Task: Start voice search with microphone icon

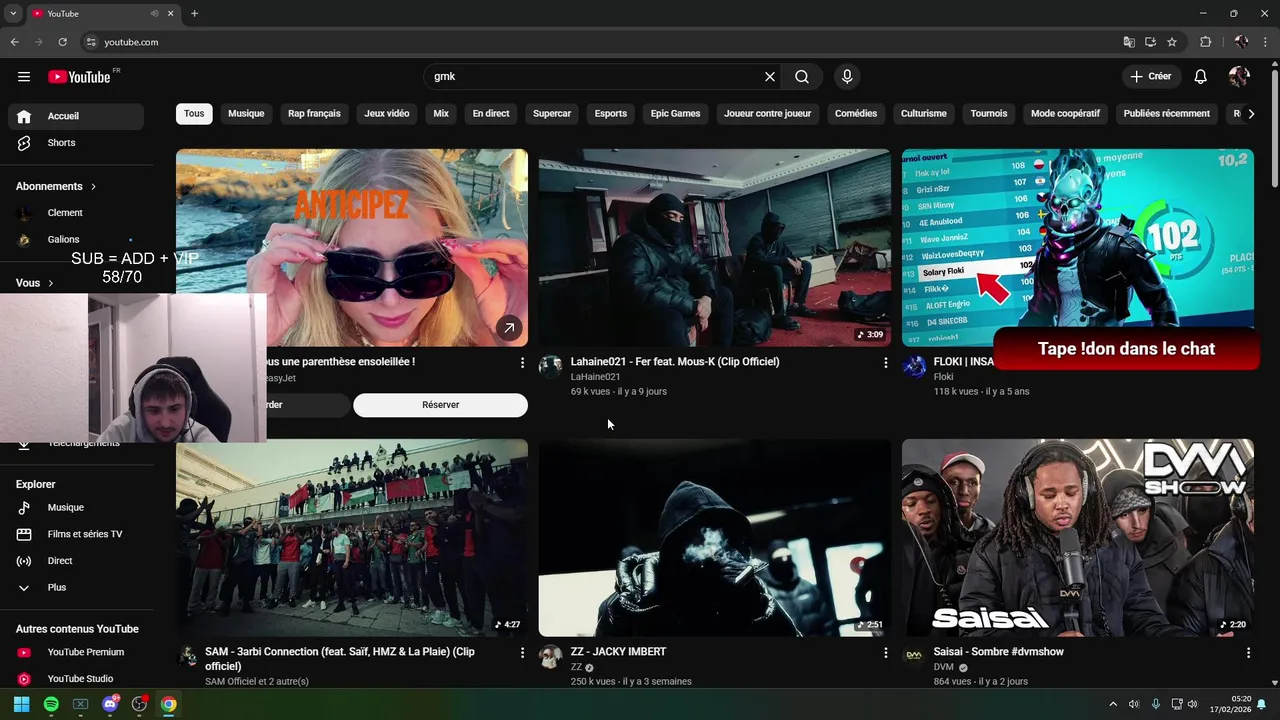Action: pyautogui.click(x=847, y=77)
